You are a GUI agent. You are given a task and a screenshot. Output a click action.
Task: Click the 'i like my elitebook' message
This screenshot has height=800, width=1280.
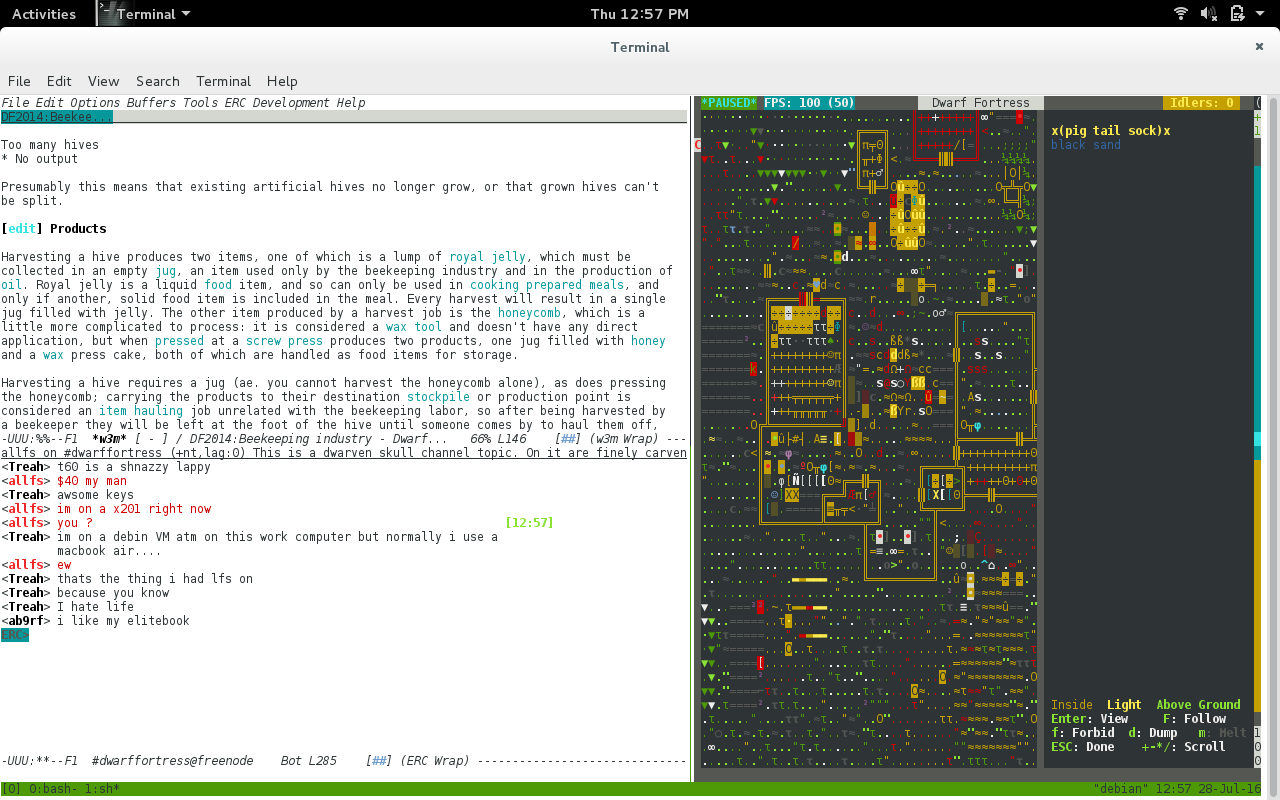tap(123, 621)
